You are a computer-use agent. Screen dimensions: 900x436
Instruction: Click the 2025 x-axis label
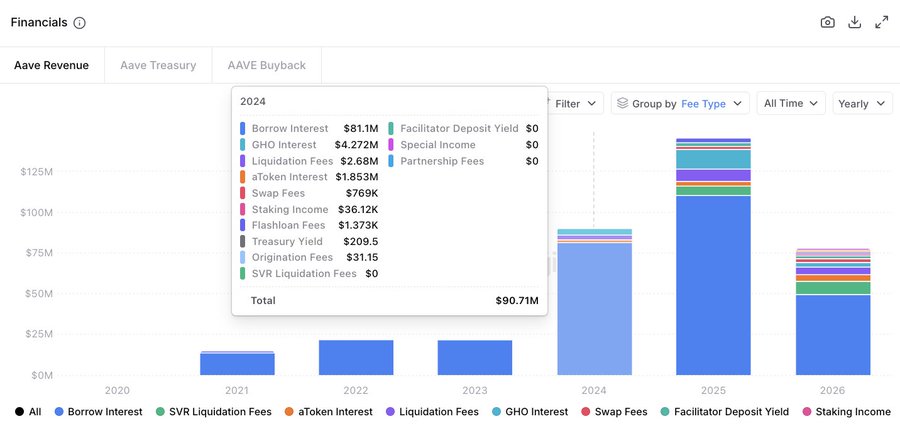click(713, 390)
